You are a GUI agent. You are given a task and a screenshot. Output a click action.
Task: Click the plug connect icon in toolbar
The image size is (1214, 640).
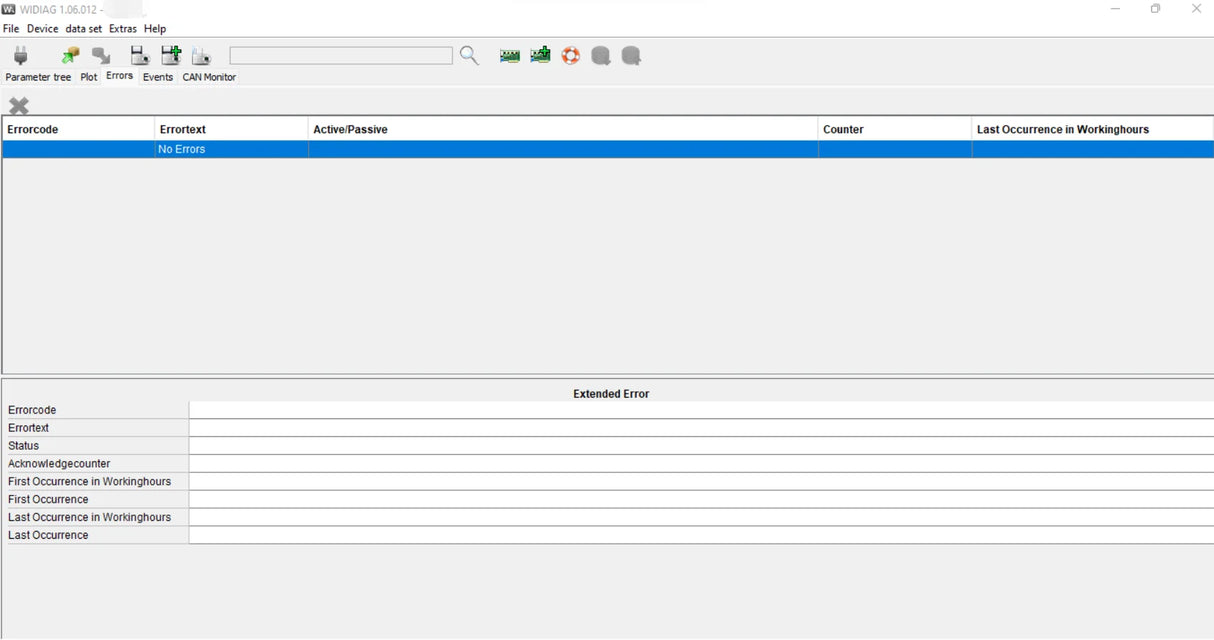click(20, 56)
